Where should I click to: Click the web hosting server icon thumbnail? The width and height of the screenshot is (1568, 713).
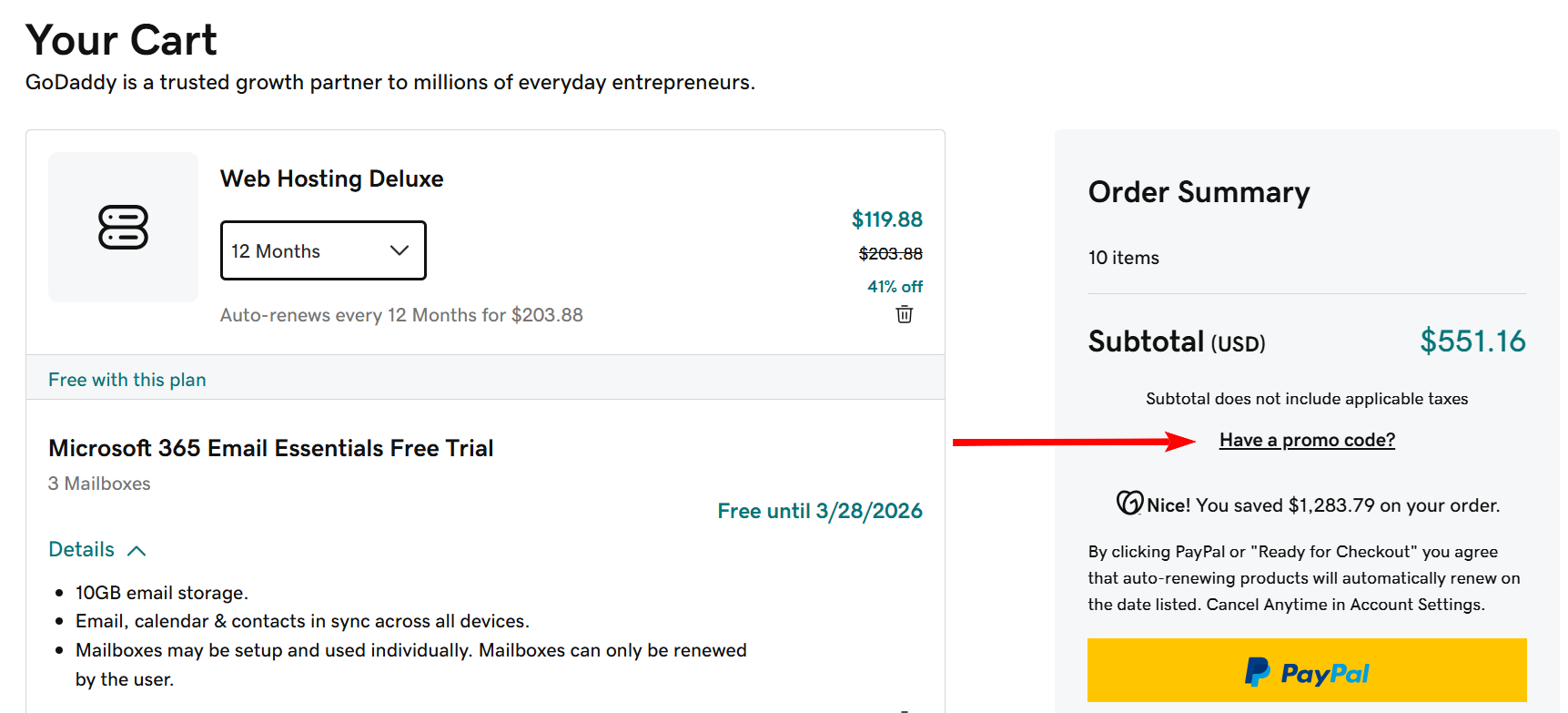(123, 227)
